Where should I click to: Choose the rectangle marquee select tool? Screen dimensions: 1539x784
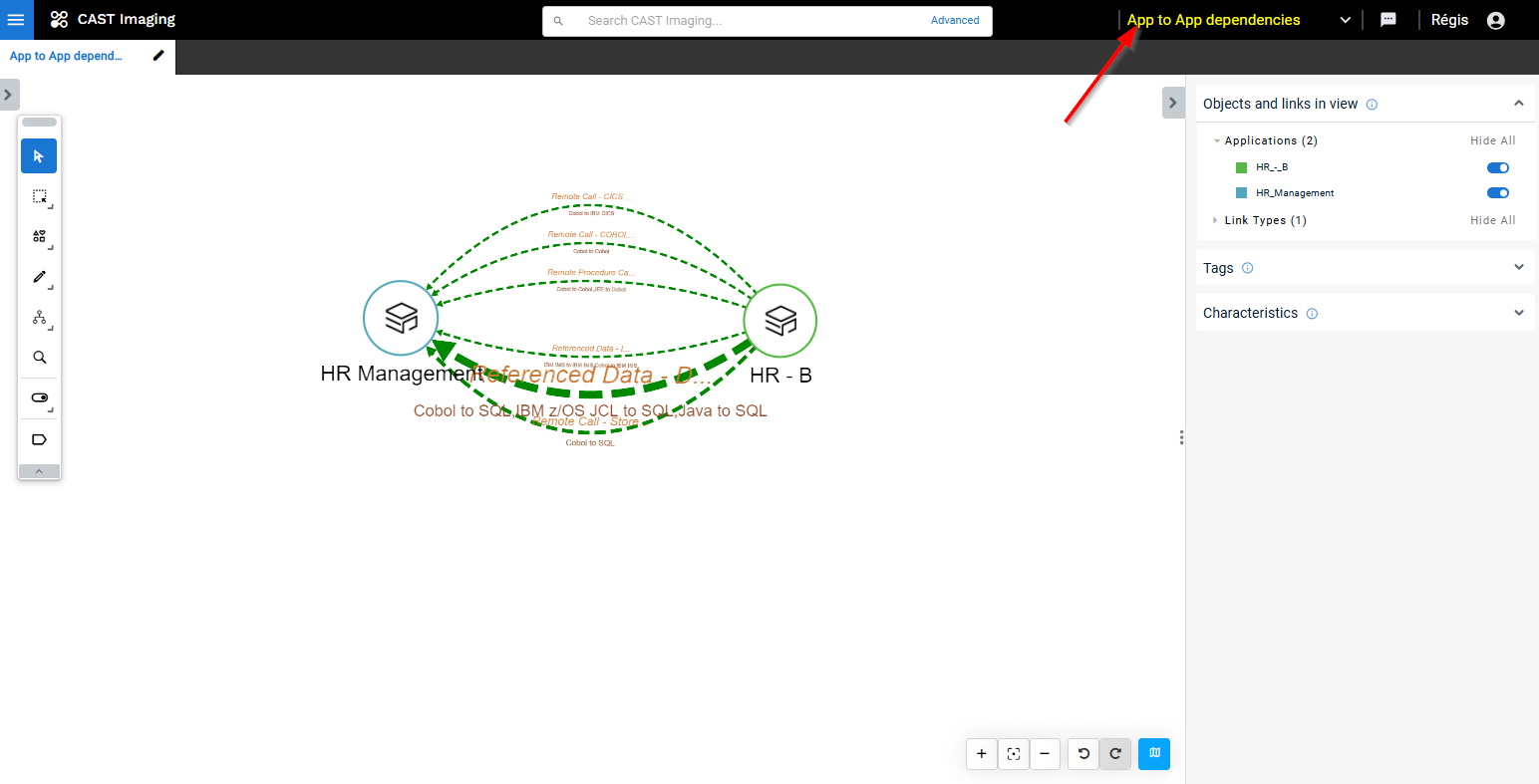point(39,196)
